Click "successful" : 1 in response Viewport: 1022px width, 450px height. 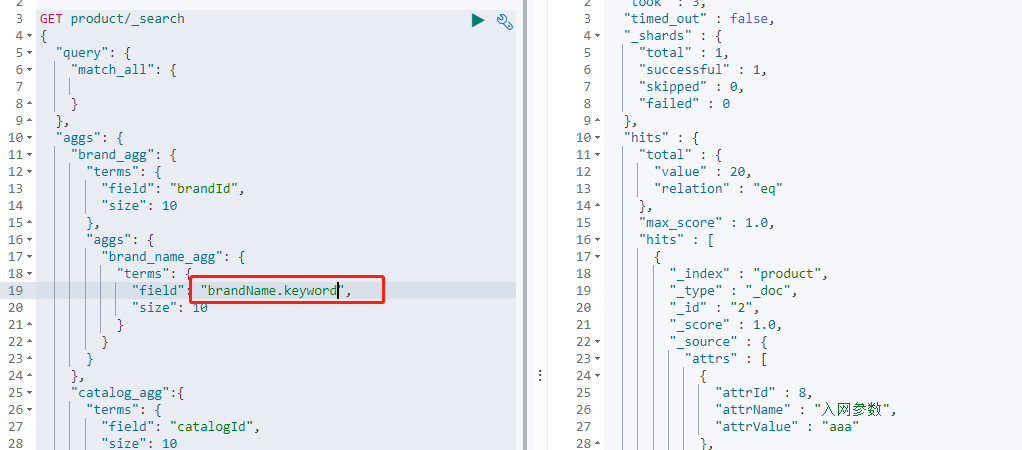(x=703, y=70)
